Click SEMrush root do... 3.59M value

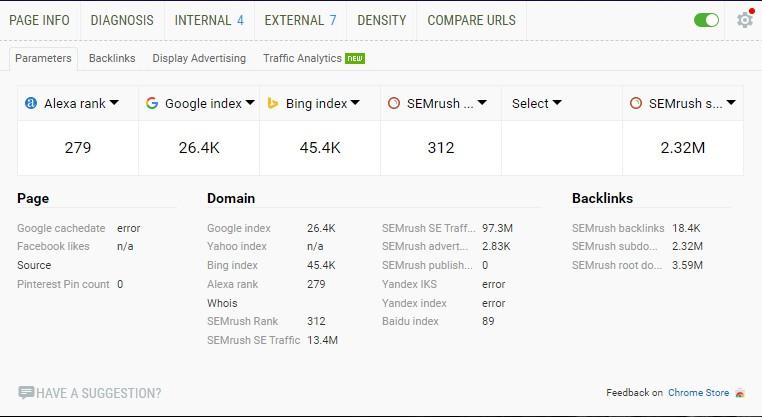pos(687,265)
